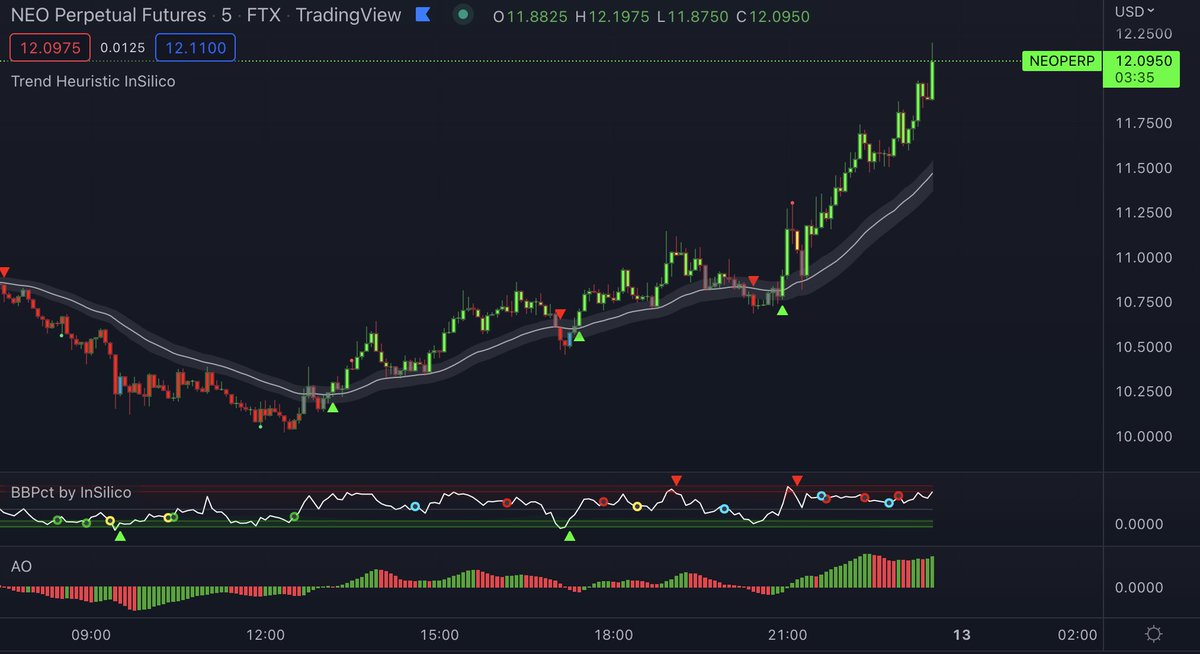Click the close value C12.0950
The width and height of the screenshot is (1200, 654).
pyautogui.click(x=773, y=16)
